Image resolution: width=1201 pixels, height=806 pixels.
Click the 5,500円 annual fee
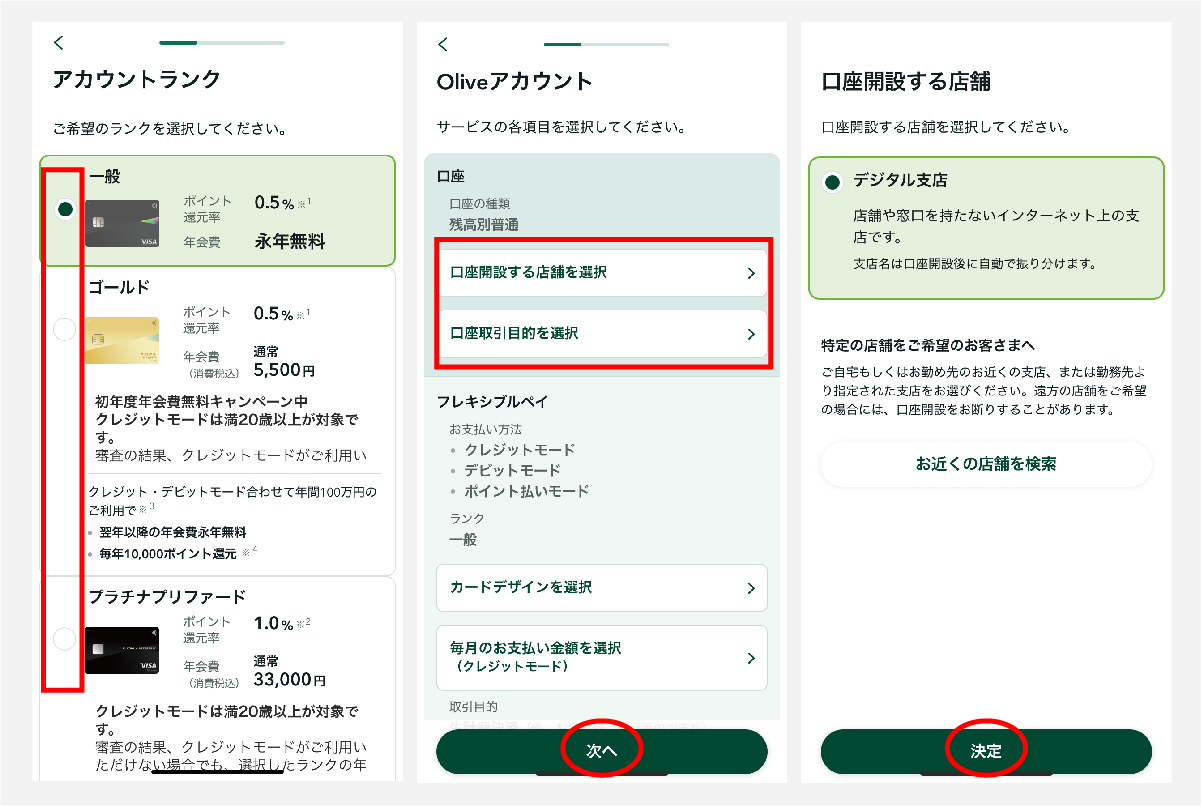[x=284, y=370]
